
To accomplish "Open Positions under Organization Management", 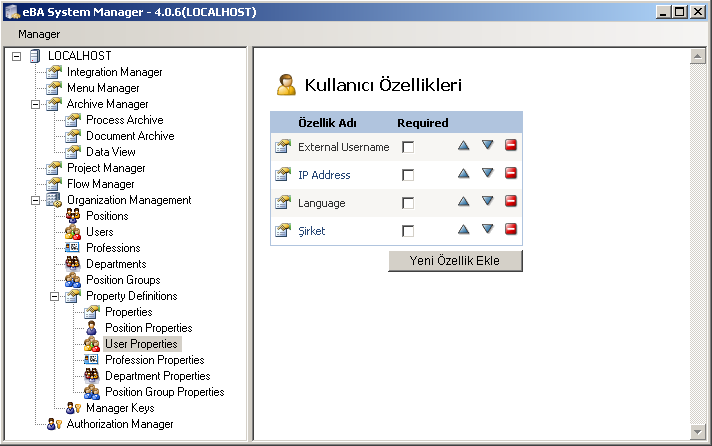I will click(107, 216).
